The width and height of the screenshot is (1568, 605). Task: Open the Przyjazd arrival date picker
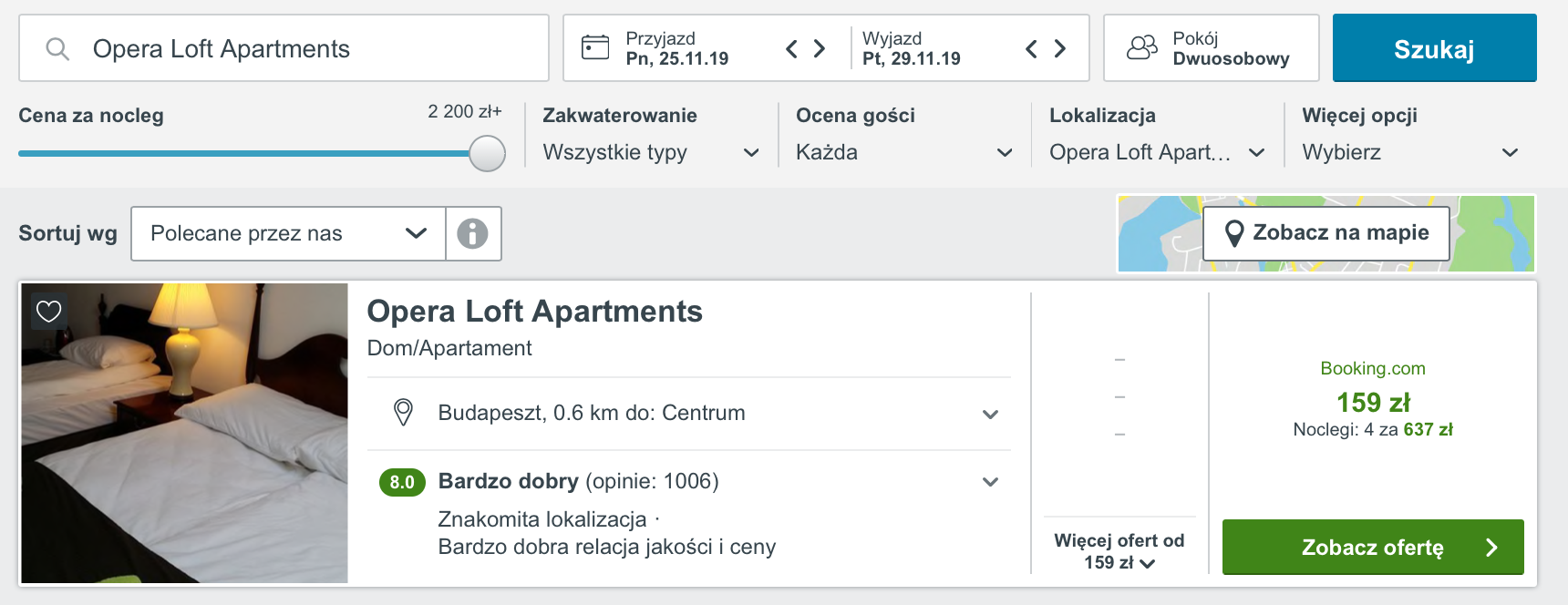coord(679,48)
